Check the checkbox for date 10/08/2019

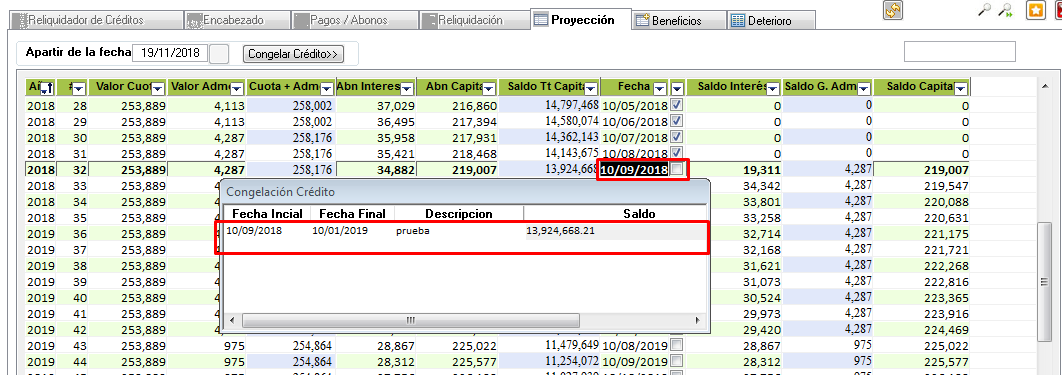676,345
